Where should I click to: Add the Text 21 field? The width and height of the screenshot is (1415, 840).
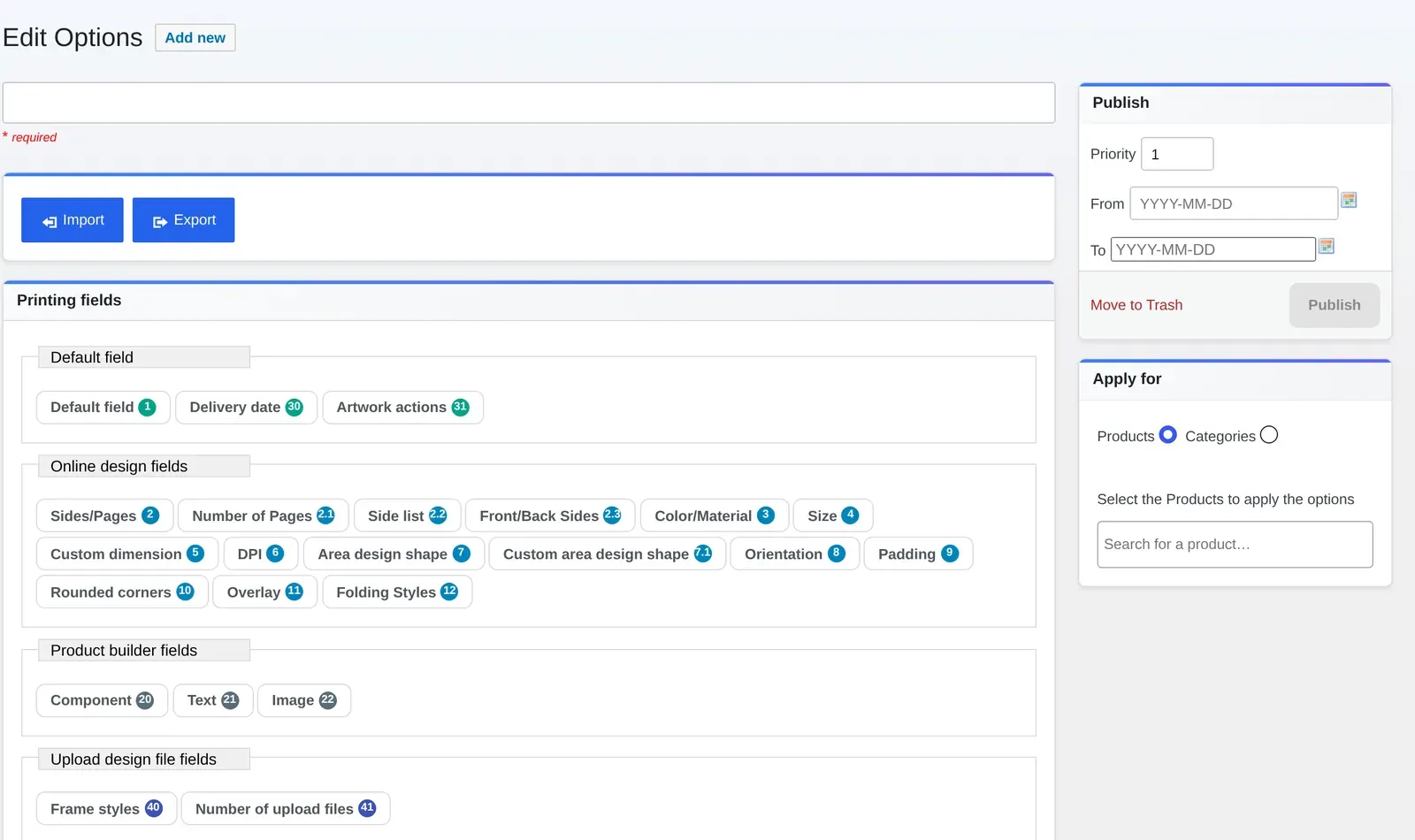[x=213, y=700]
